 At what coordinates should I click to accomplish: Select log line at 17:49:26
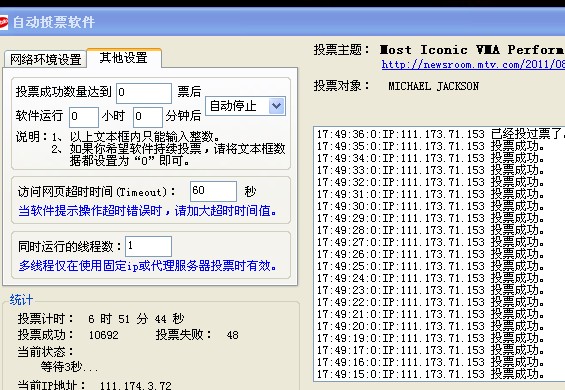point(431,254)
